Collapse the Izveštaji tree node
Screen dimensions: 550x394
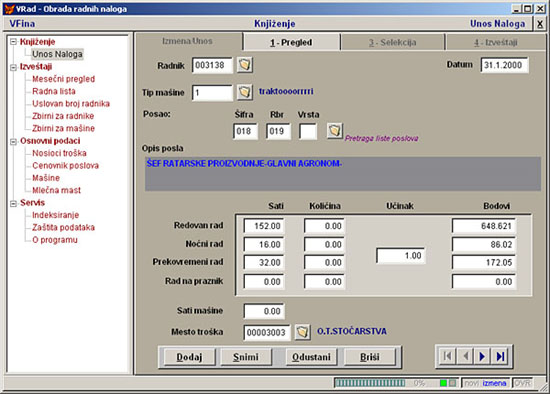[x=13, y=67]
